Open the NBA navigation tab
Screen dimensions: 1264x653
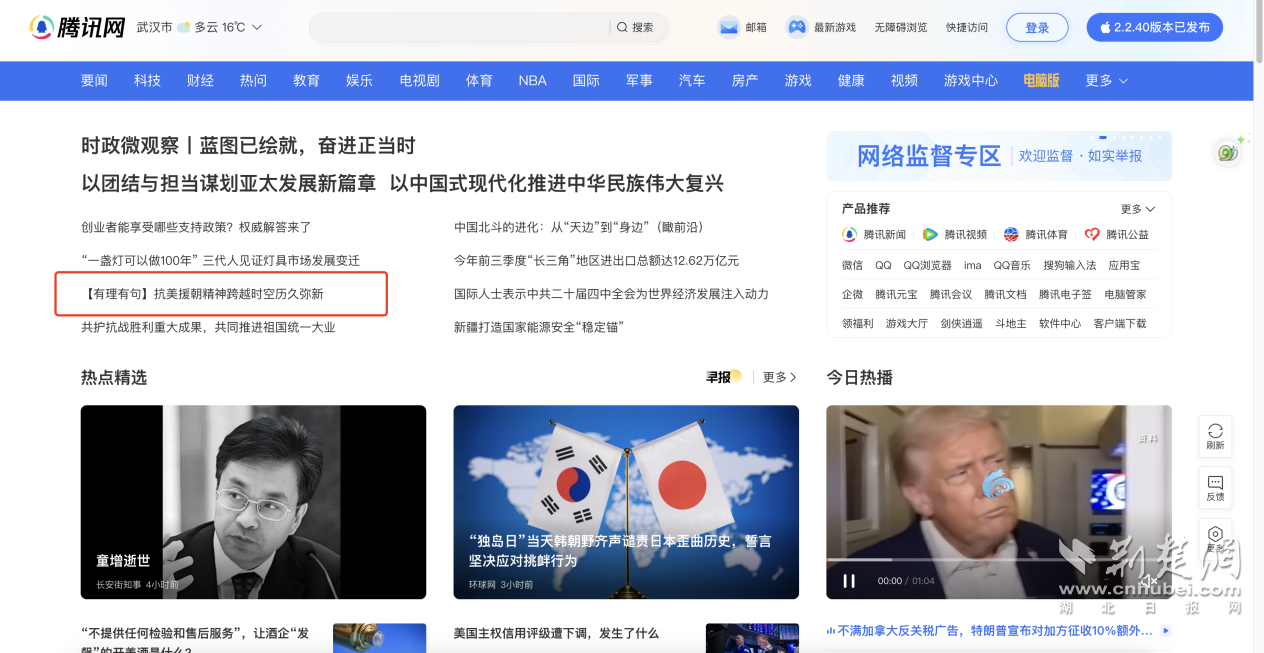532,80
